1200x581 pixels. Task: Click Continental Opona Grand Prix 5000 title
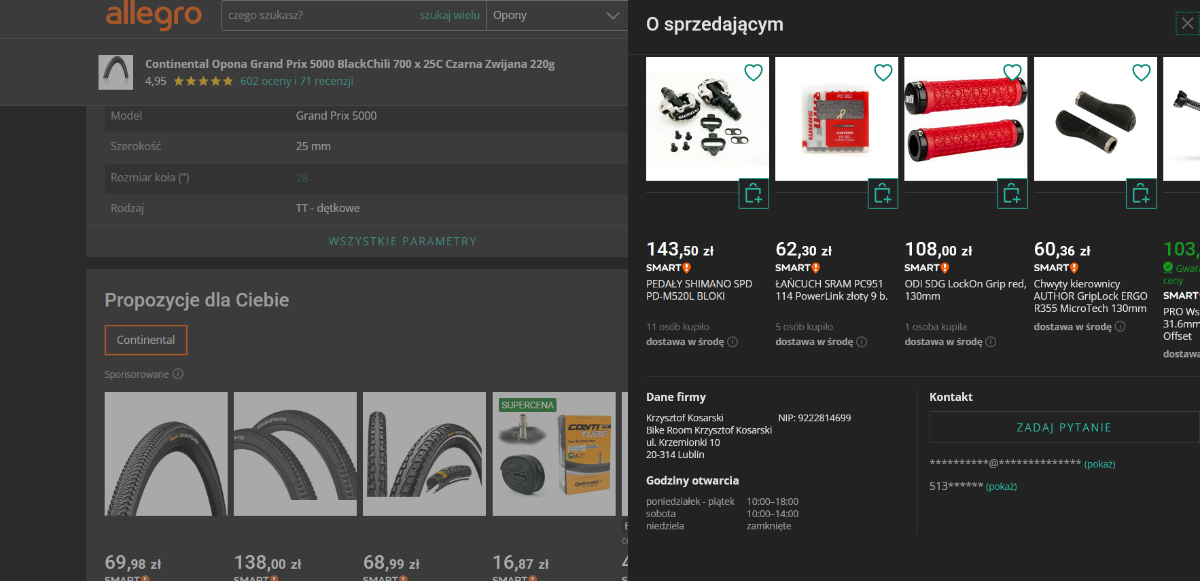pyautogui.click(x=350, y=64)
